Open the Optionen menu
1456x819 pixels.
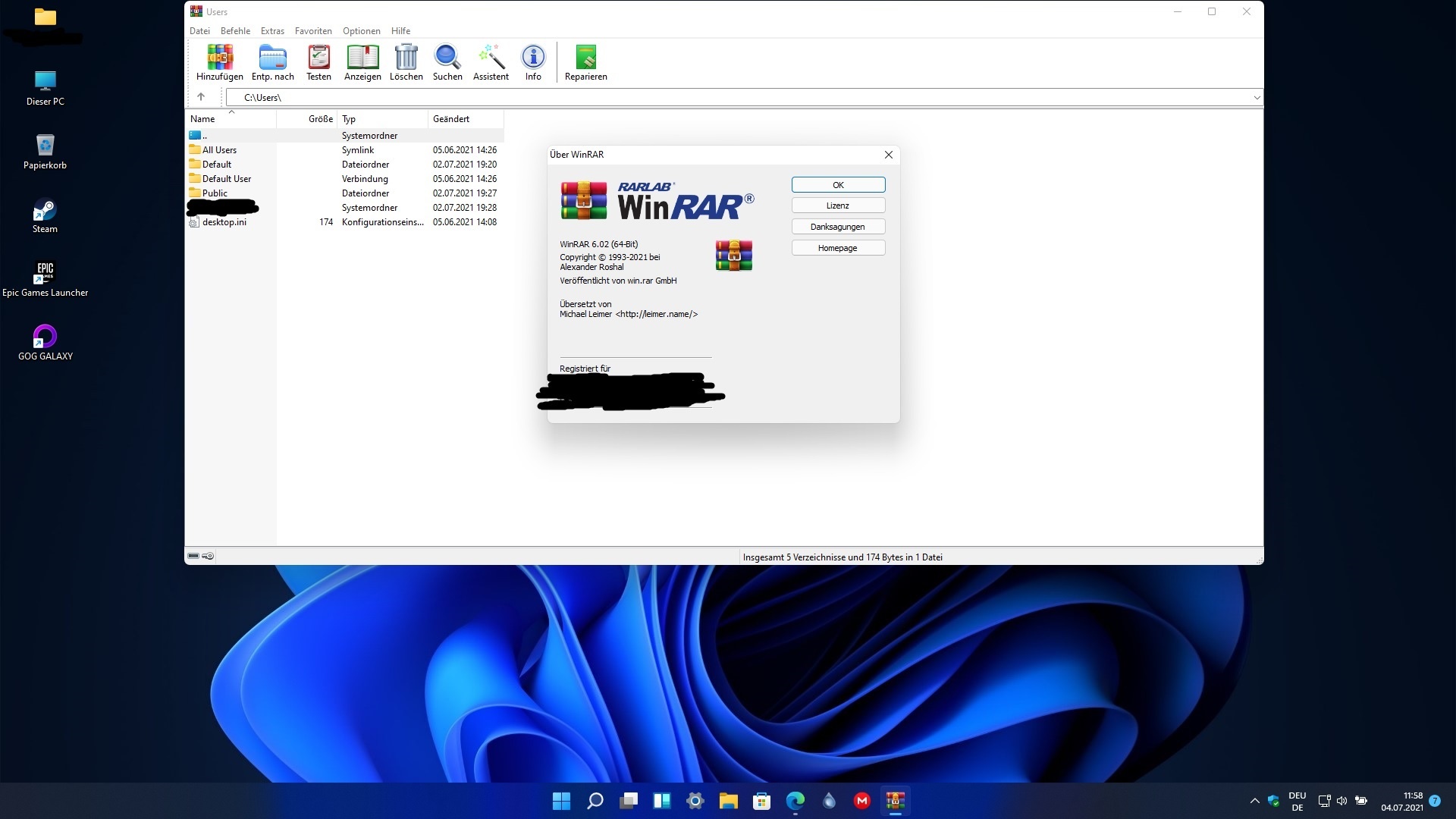coord(362,31)
